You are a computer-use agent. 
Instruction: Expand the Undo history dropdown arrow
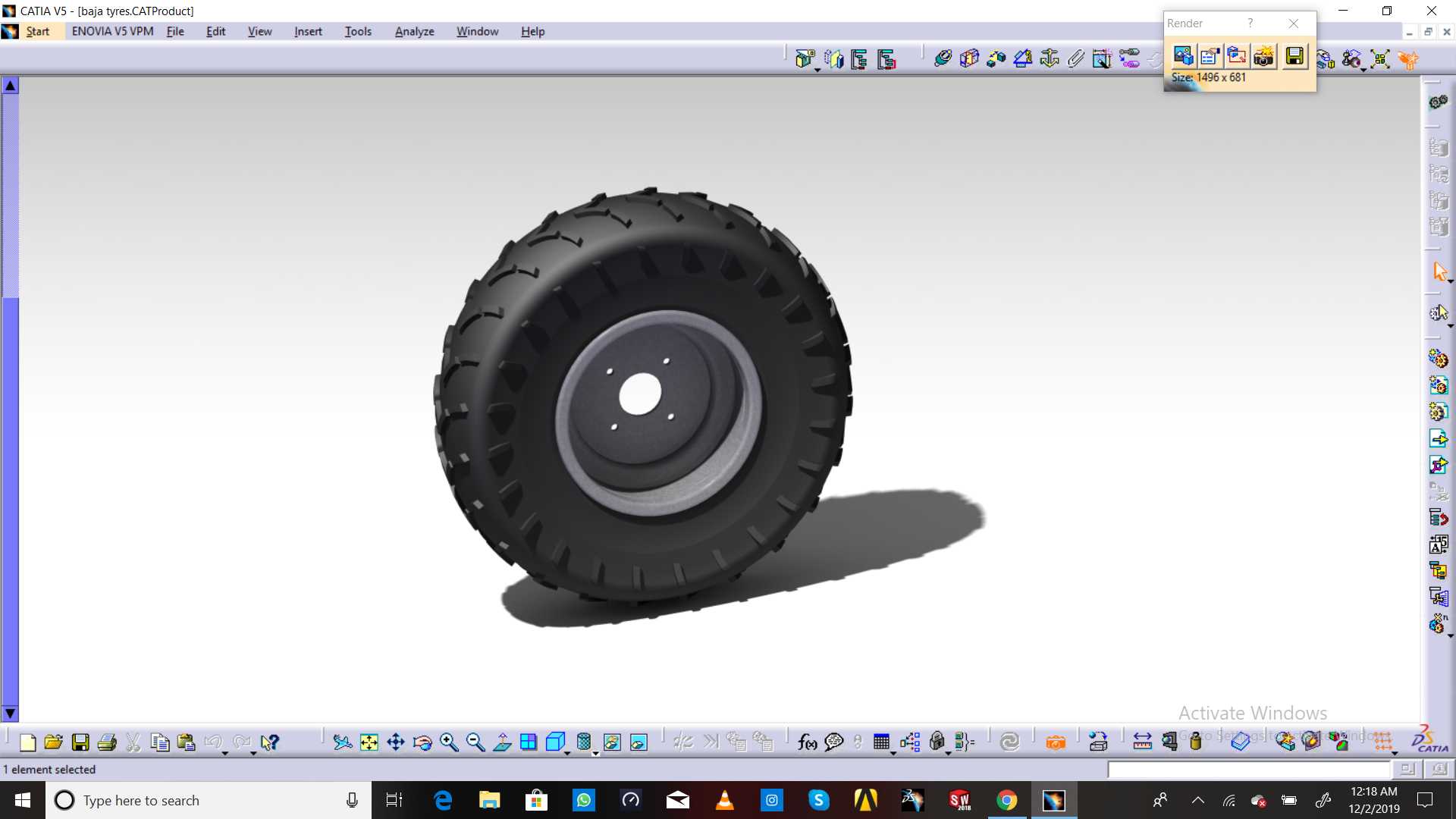(x=225, y=753)
